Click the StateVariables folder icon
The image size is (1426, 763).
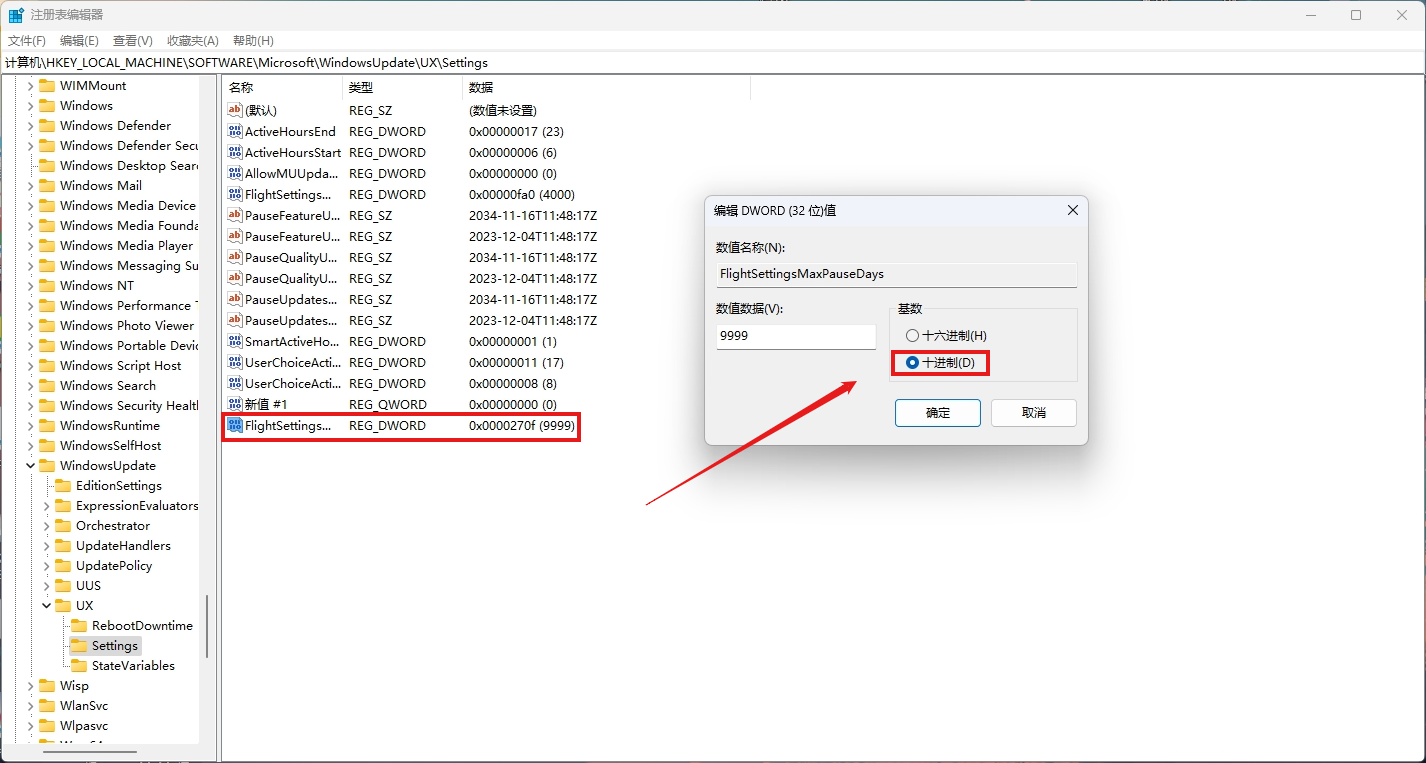pyautogui.click(x=79, y=666)
